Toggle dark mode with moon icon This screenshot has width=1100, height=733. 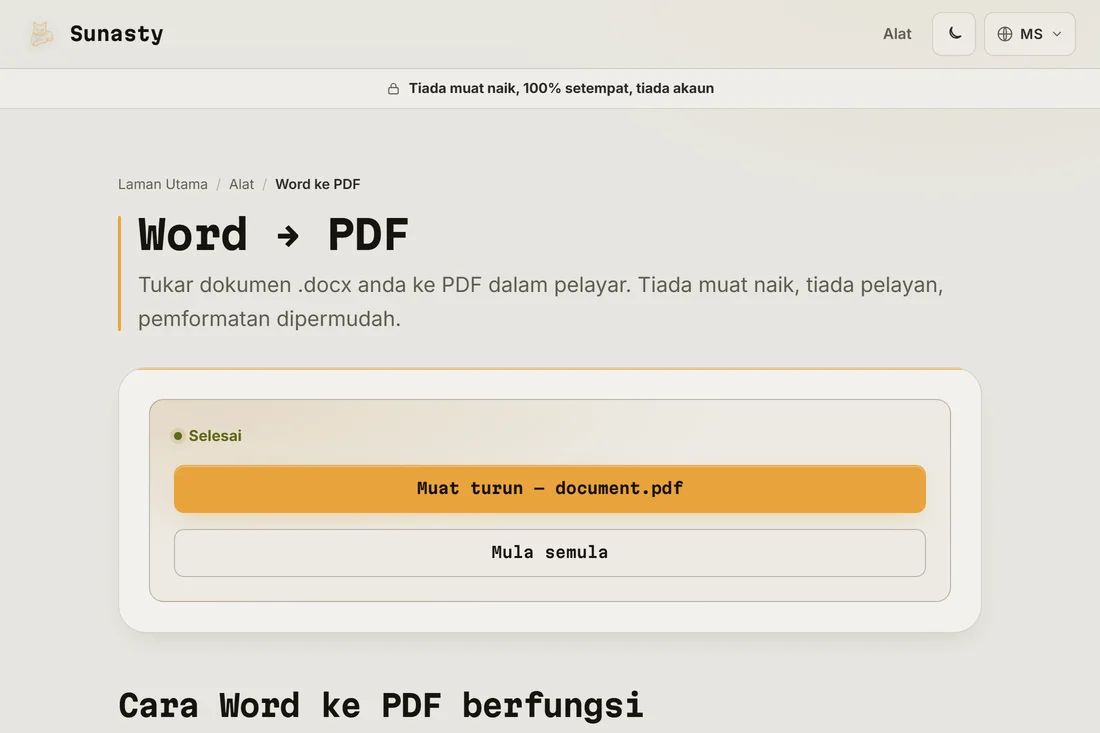tap(953, 34)
